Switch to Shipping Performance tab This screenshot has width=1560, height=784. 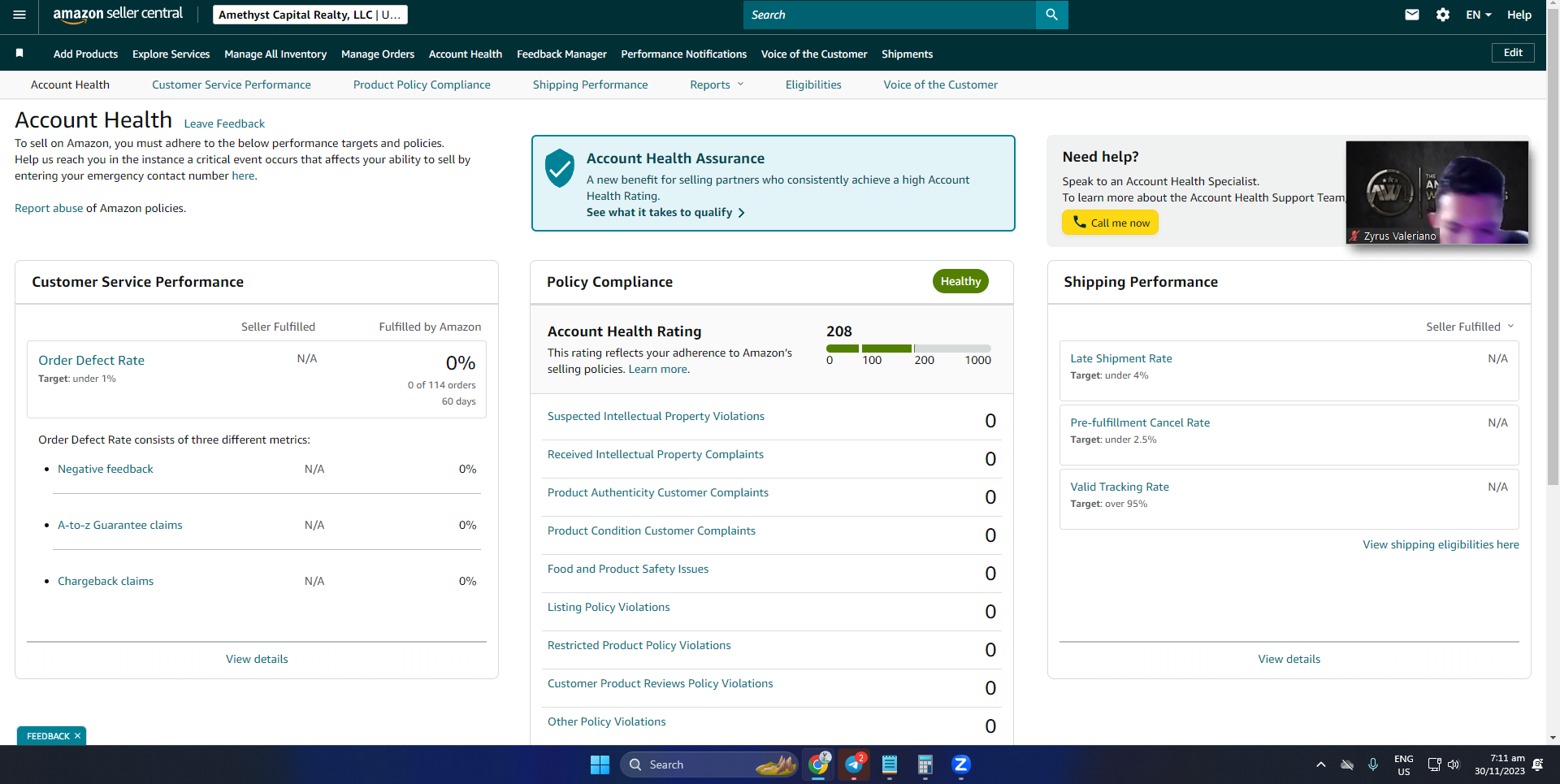pos(590,84)
